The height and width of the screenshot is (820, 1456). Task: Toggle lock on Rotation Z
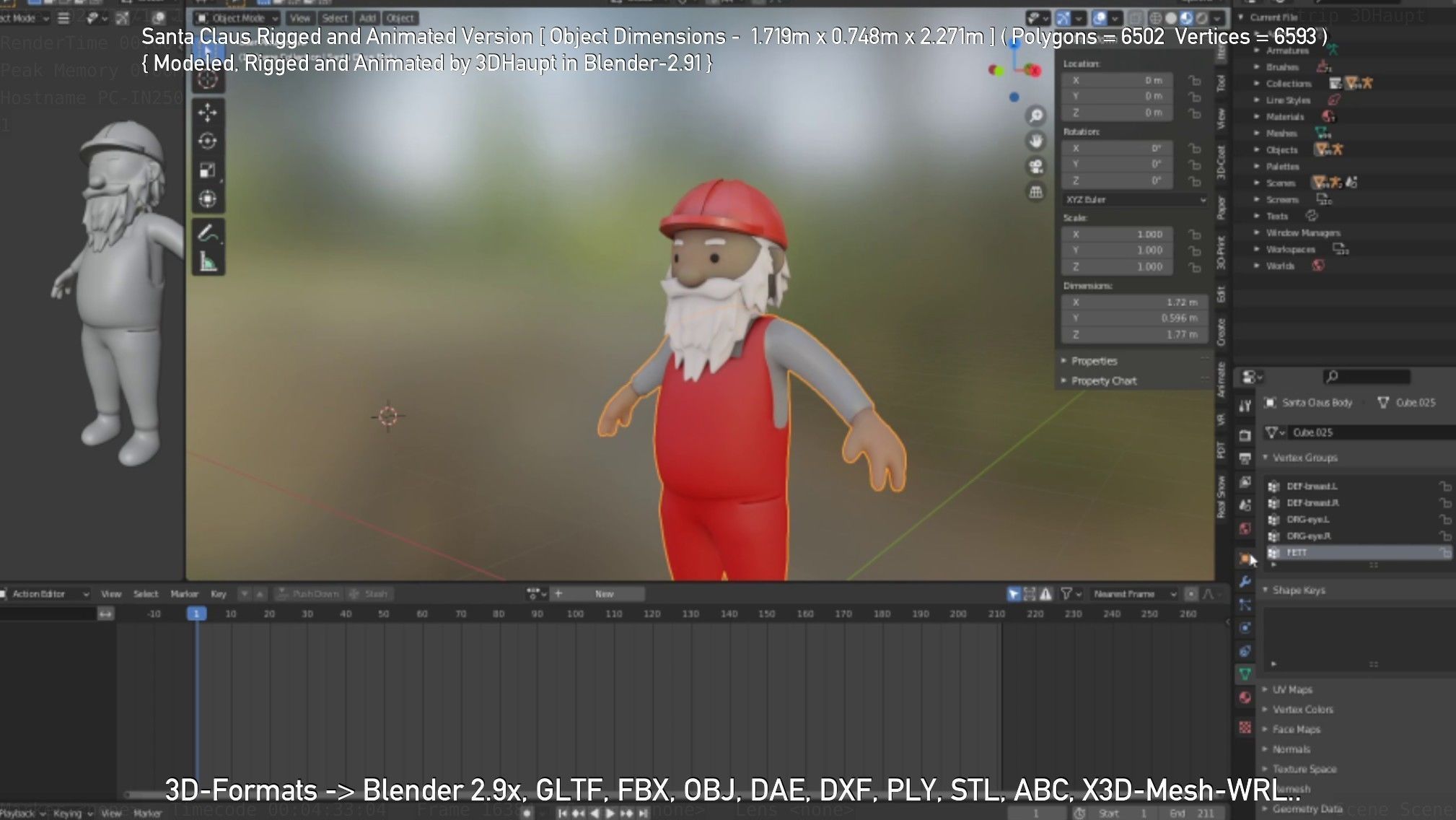point(1194,181)
